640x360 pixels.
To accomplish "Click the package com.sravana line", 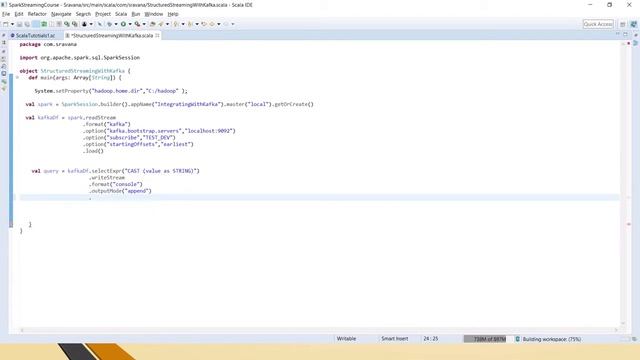I will point(48,44).
